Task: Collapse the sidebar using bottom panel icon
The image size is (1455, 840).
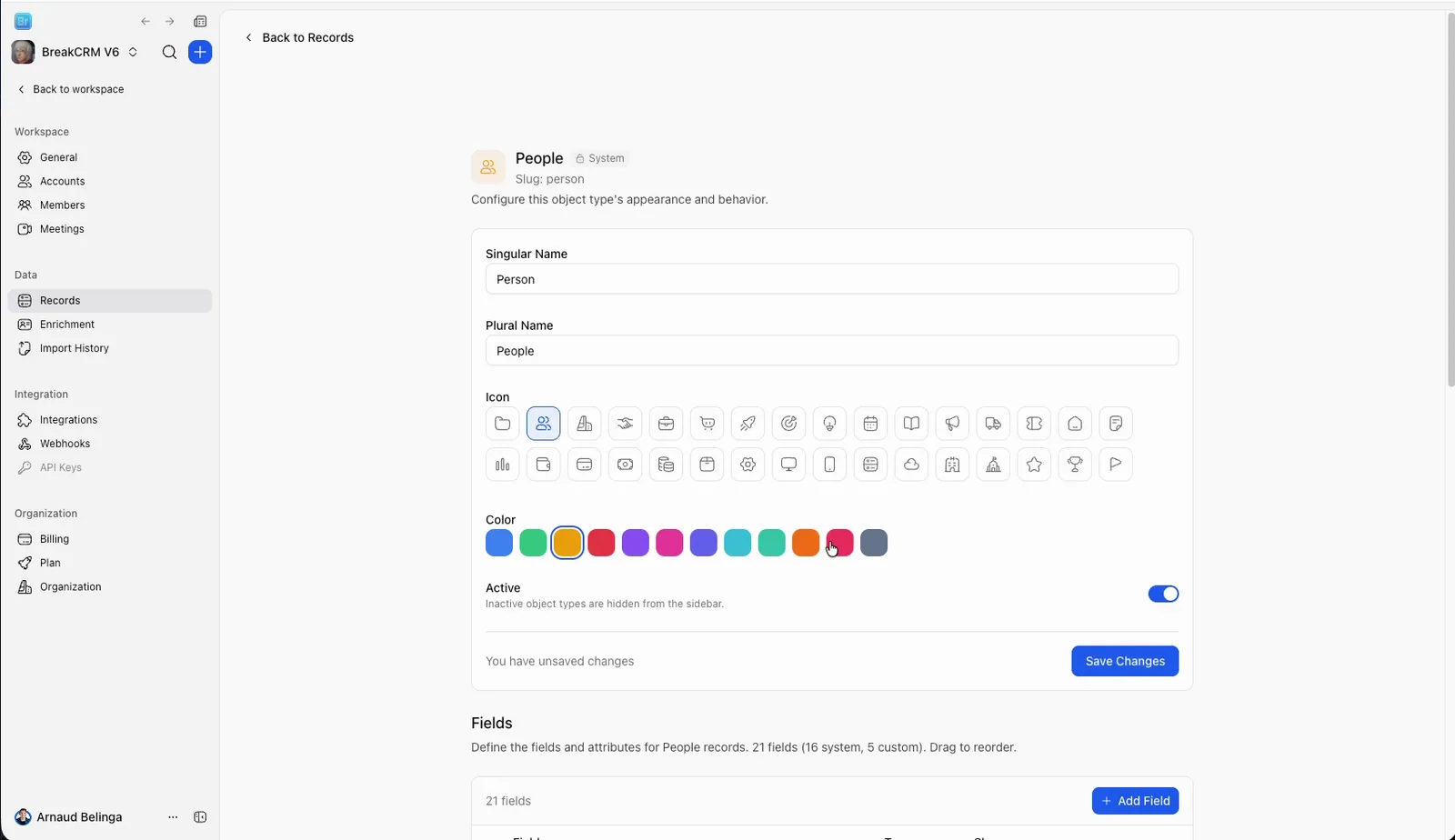Action: (x=200, y=817)
